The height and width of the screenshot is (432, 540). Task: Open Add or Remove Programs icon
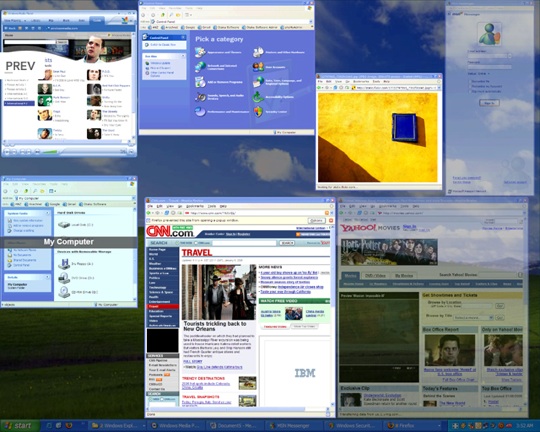[200, 82]
